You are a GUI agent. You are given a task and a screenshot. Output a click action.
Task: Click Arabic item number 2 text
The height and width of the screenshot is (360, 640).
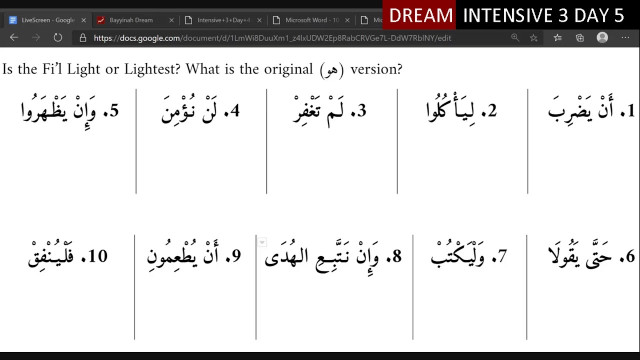tap(461, 109)
